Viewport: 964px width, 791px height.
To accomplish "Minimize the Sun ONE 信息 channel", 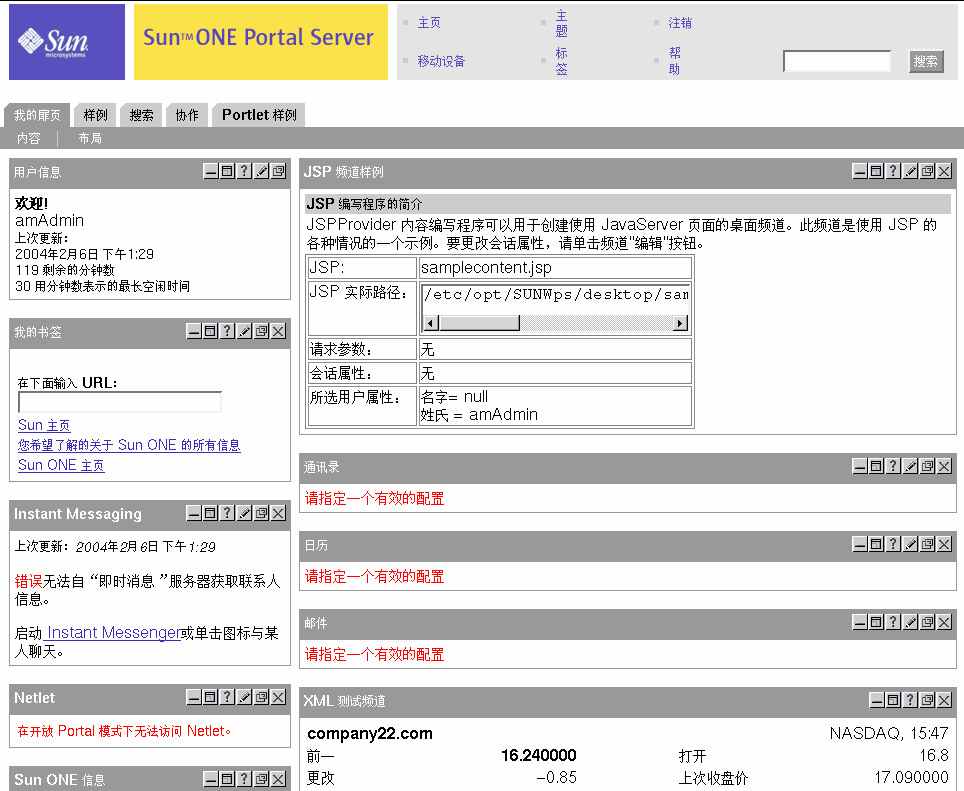I will (210, 779).
